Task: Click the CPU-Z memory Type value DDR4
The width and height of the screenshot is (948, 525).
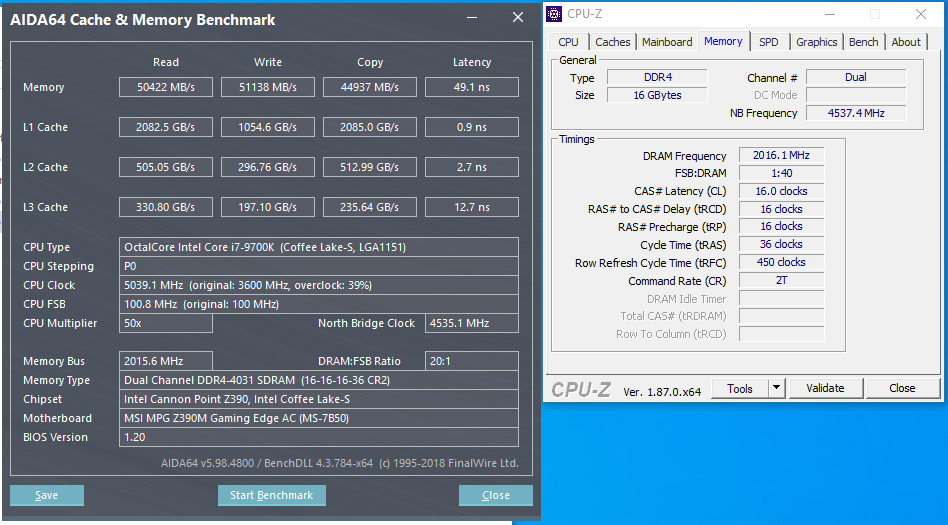Action: tap(657, 77)
